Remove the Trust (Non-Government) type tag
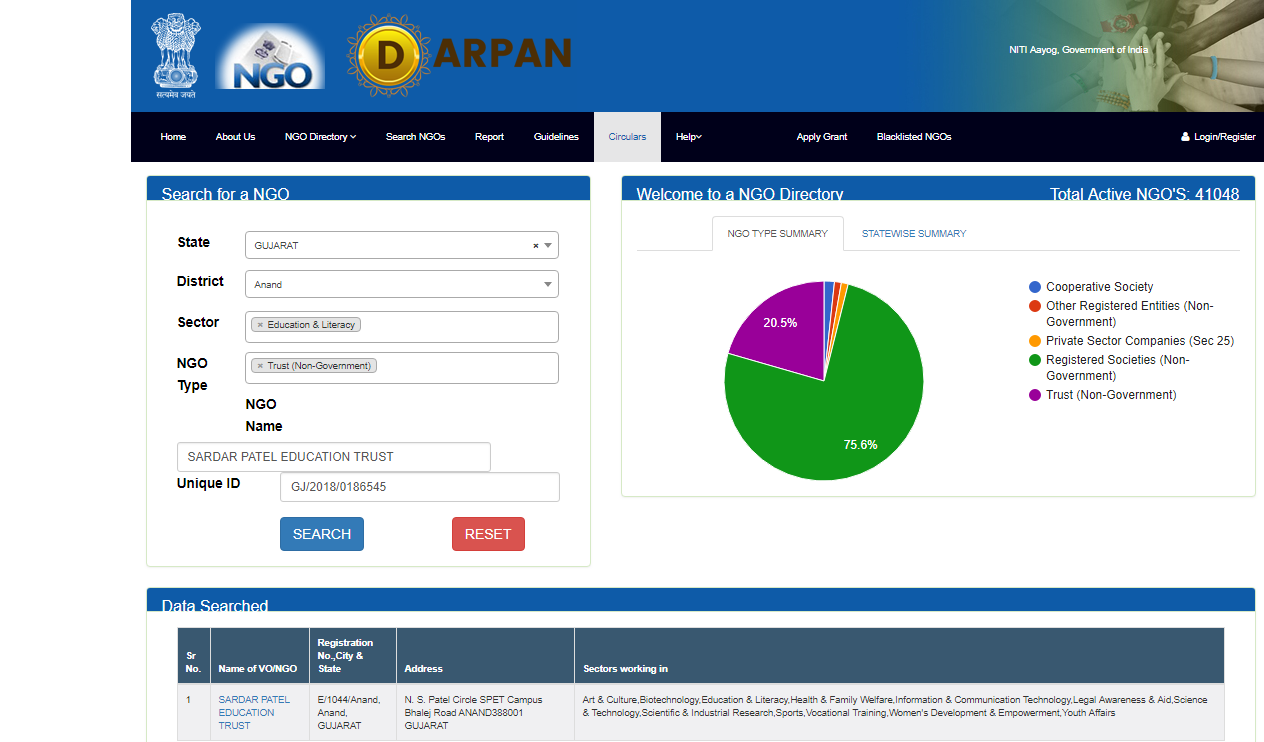Image resolution: width=1264 pixels, height=742 pixels. pyautogui.click(x=260, y=366)
